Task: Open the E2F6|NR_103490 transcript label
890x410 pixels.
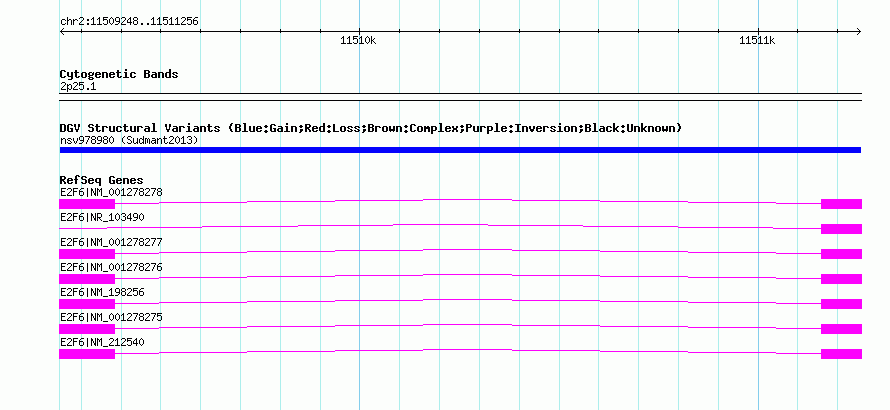Action: pyautogui.click(x=102, y=217)
